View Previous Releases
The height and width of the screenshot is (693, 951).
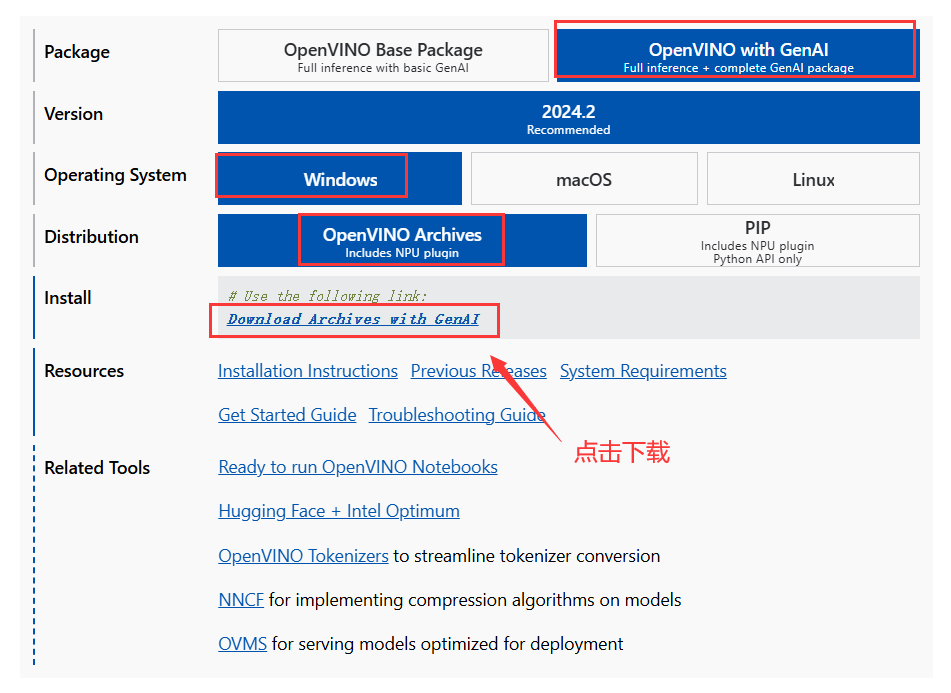click(478, 371)
